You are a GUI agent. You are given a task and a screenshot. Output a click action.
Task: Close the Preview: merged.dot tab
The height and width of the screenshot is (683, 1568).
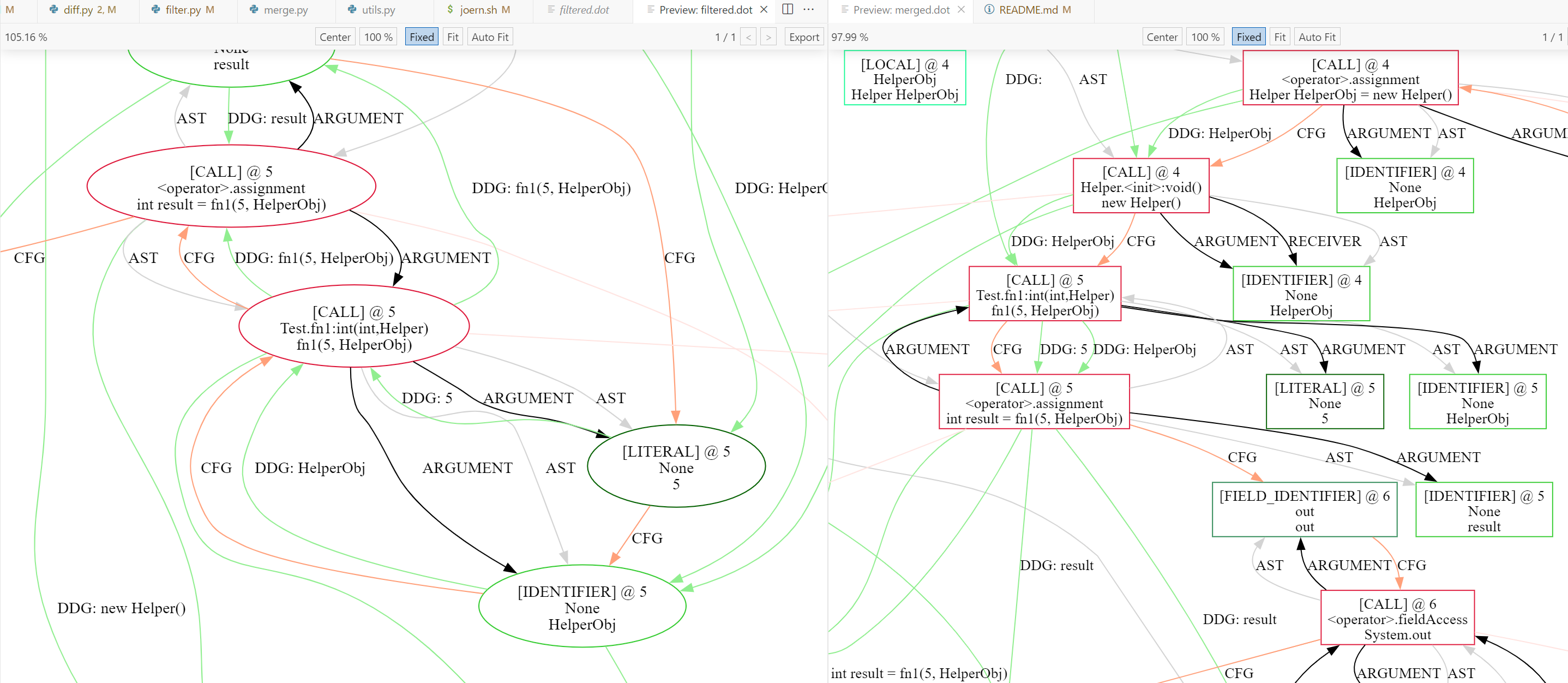[961, 10]
